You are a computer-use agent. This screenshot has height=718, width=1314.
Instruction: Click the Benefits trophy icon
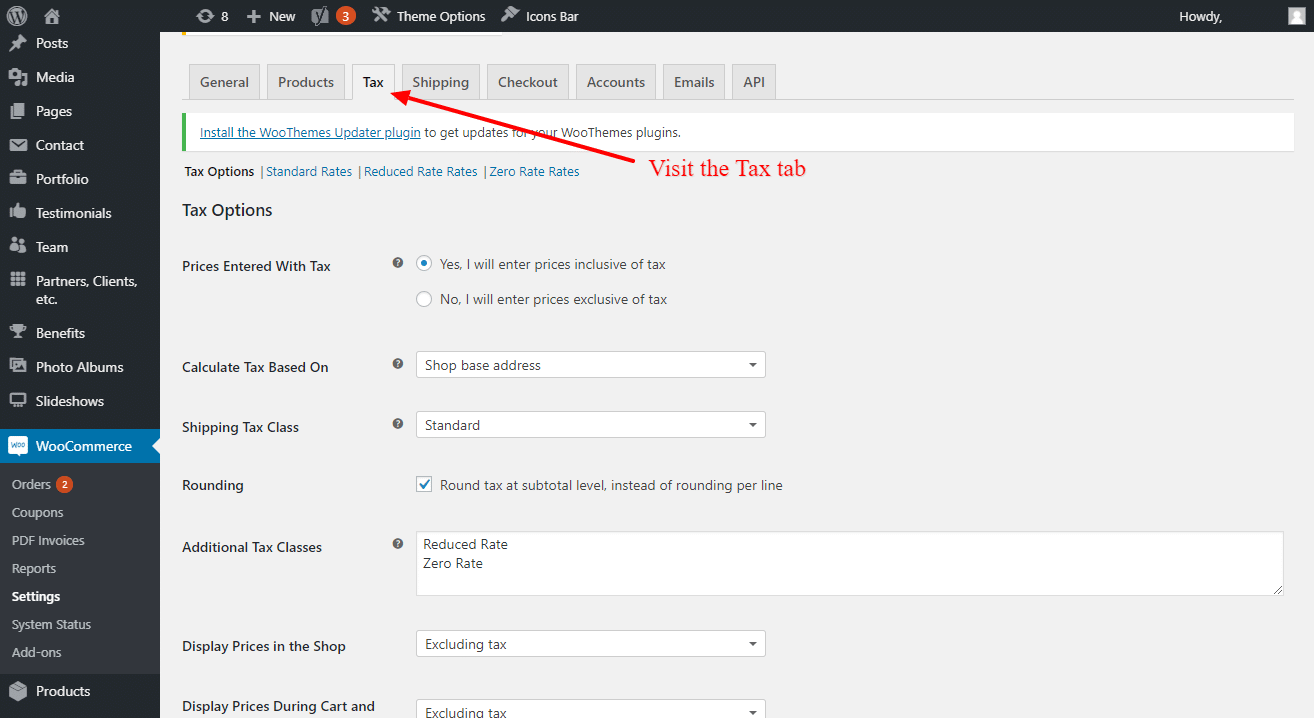click(18, 333)
